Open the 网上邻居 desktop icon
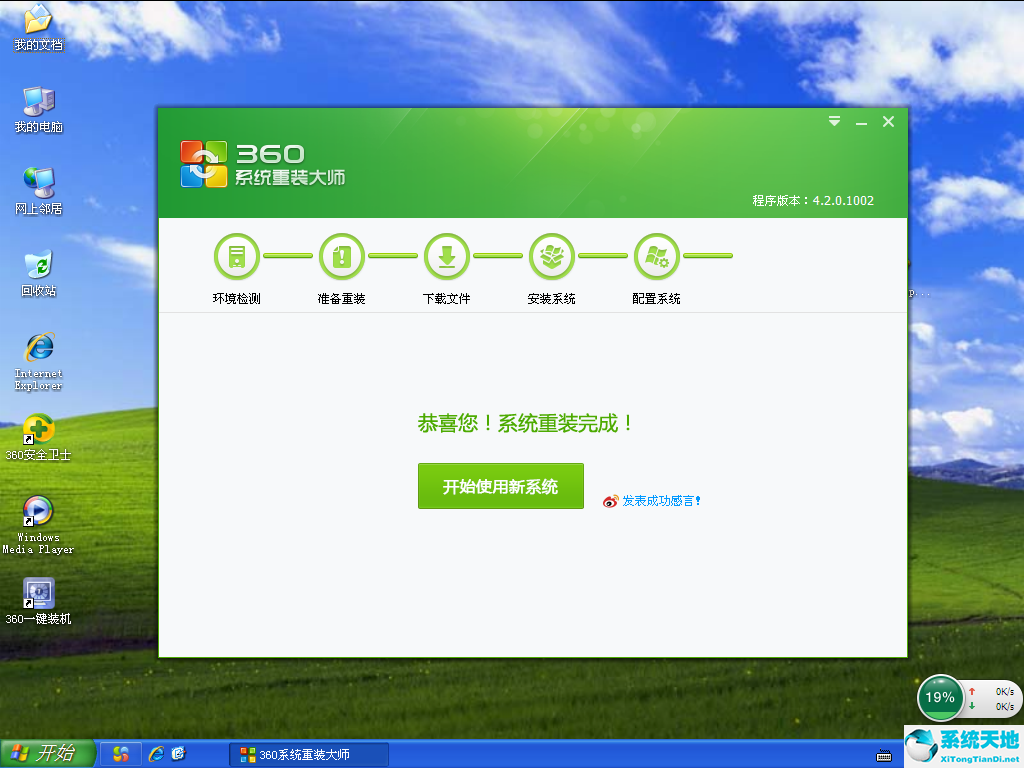The image size is (1024, 768). click(x=38, y=183)
